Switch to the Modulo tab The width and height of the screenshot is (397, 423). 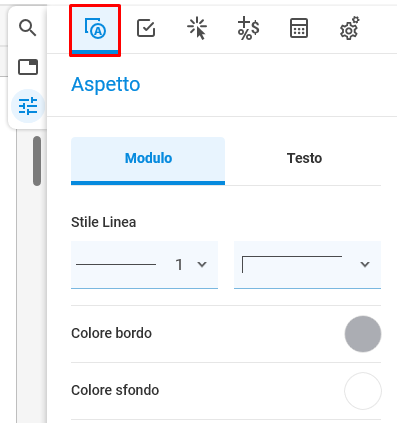click(x=148, y=161)
